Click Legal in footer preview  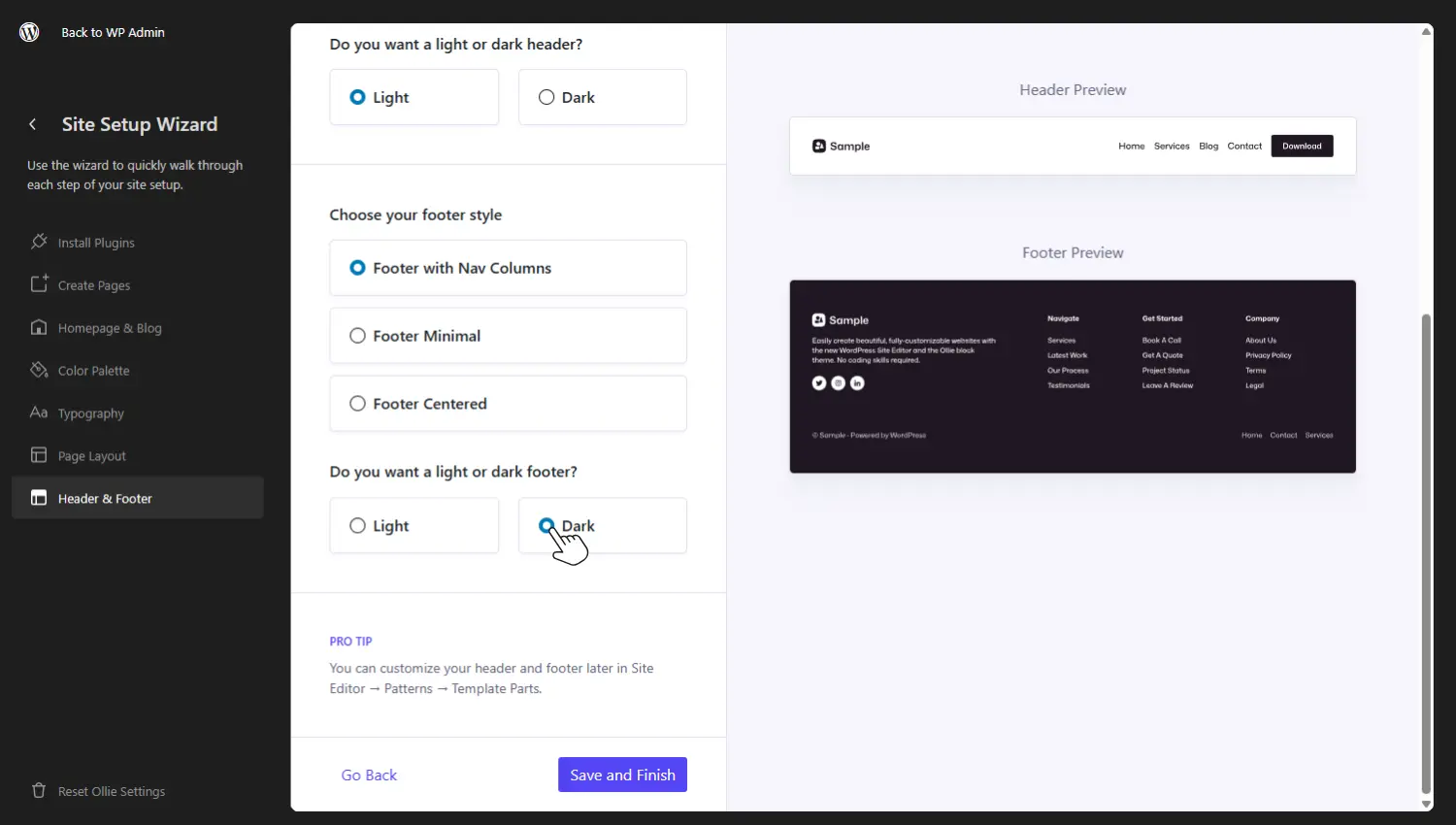pyautogui.click(x=1255, y=385)
